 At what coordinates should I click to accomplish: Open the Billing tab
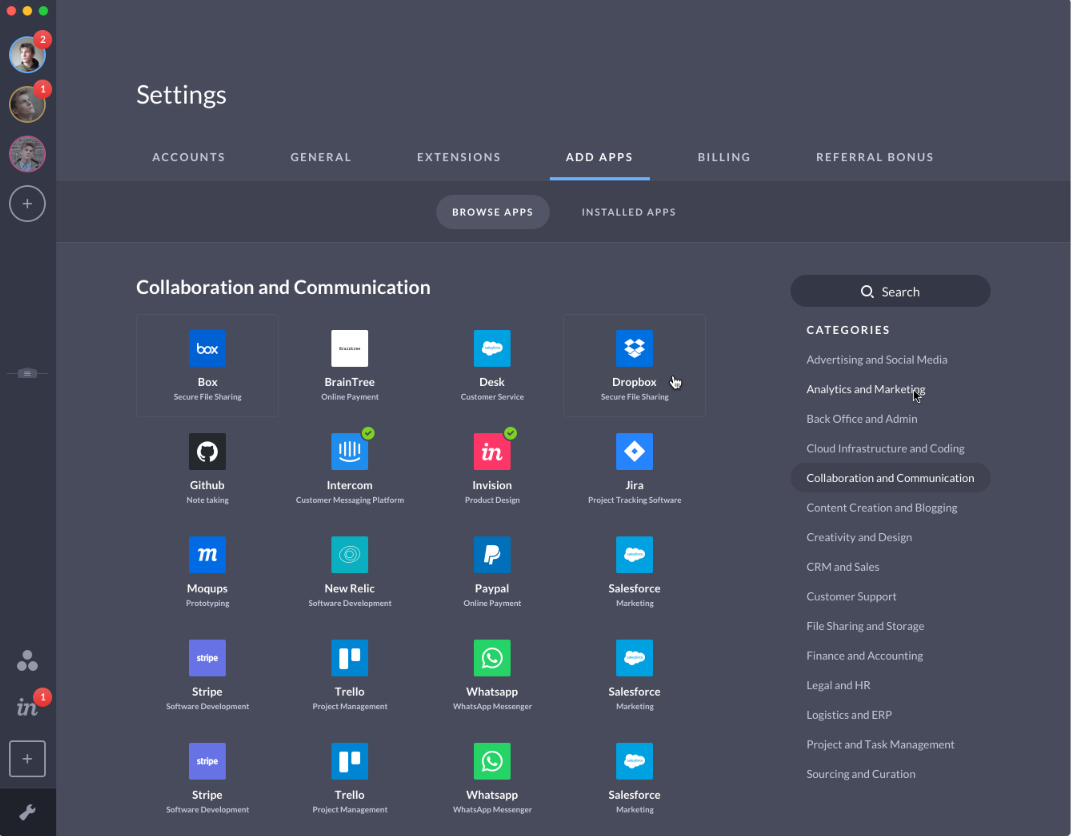point(724,157)
